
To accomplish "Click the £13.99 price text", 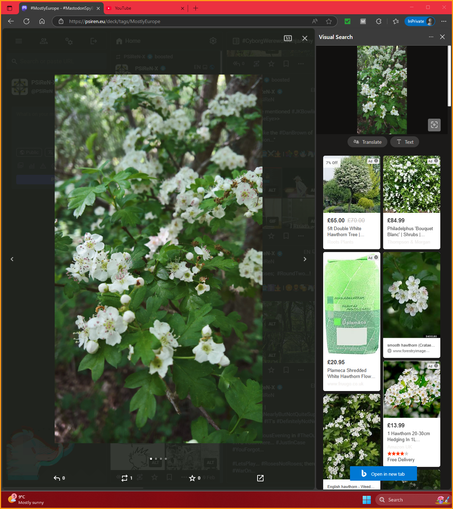I will point(396,425).
